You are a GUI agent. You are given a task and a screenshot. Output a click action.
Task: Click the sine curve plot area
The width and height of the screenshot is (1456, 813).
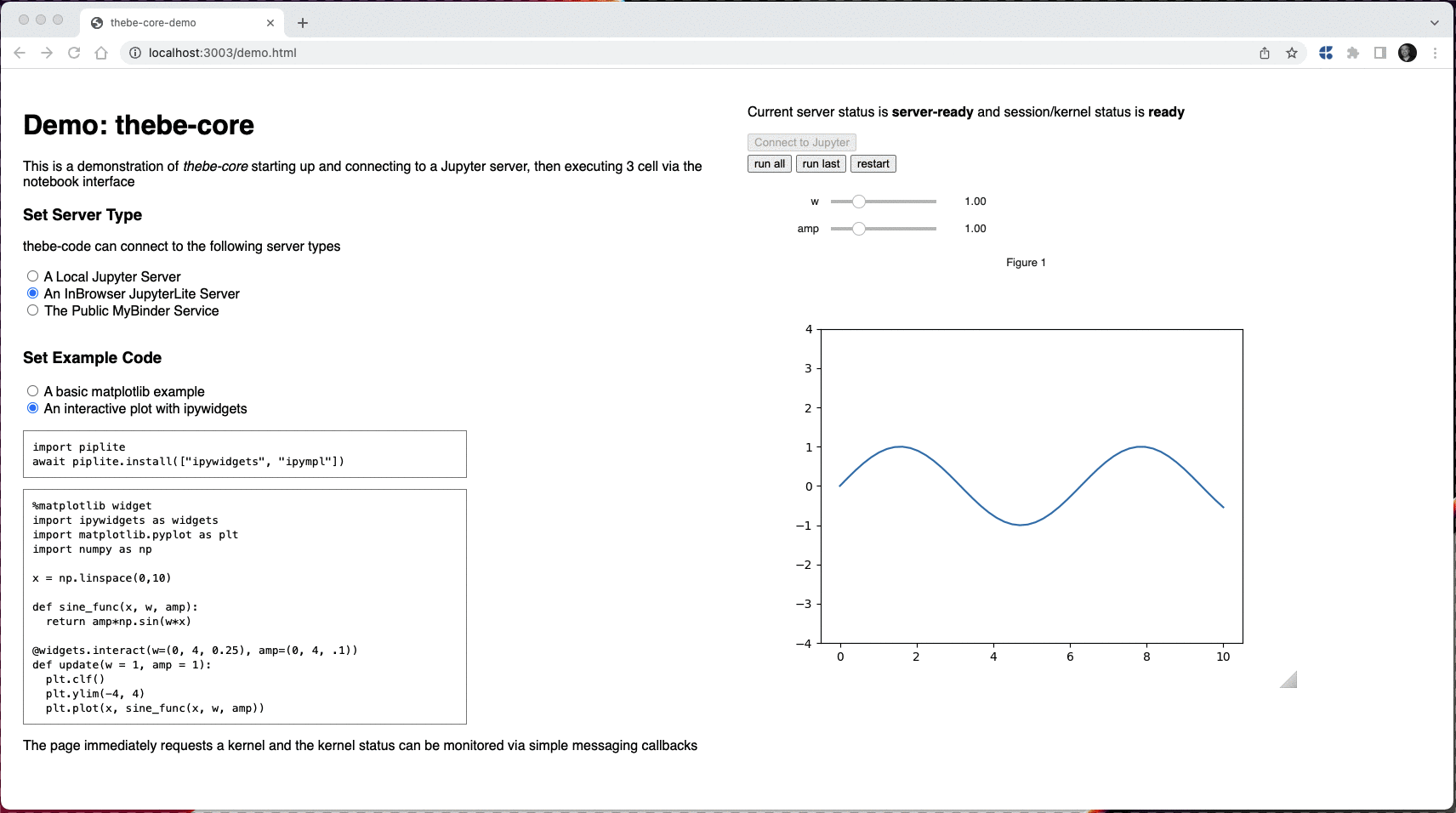tap(1032, 486)
